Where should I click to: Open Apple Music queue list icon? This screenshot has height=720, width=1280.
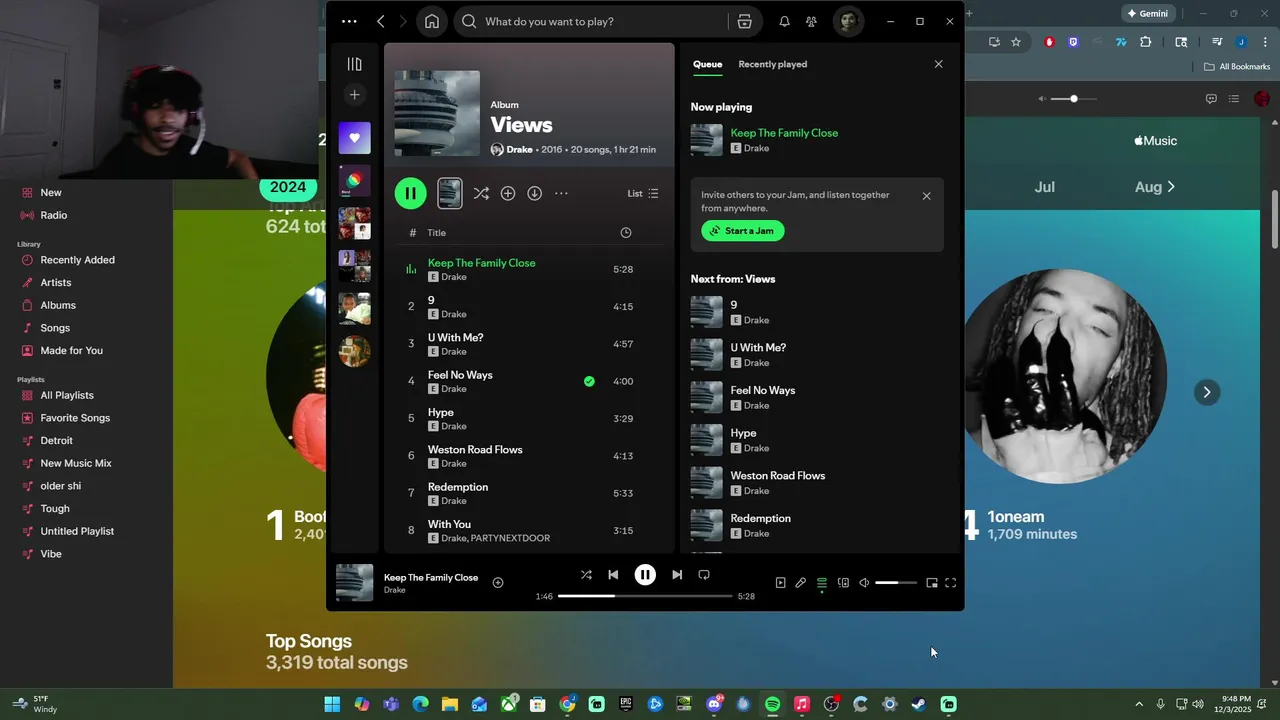[1234, 99]
